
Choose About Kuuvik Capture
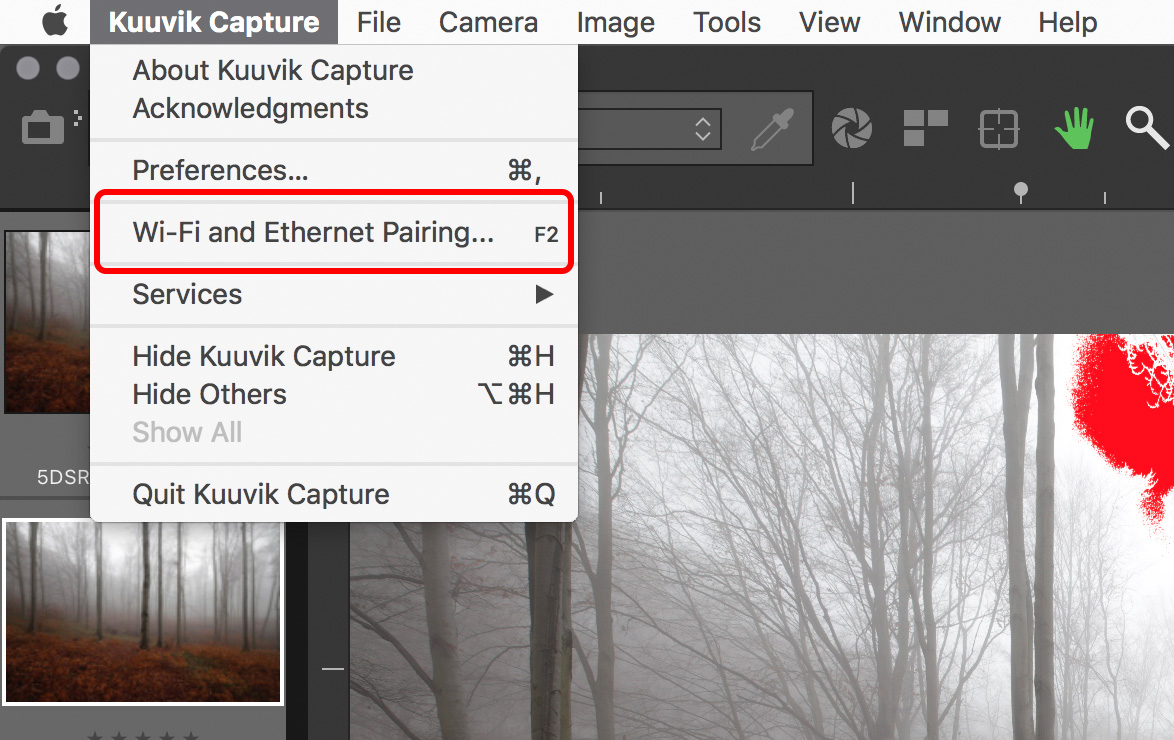click(x=334, y=70)
